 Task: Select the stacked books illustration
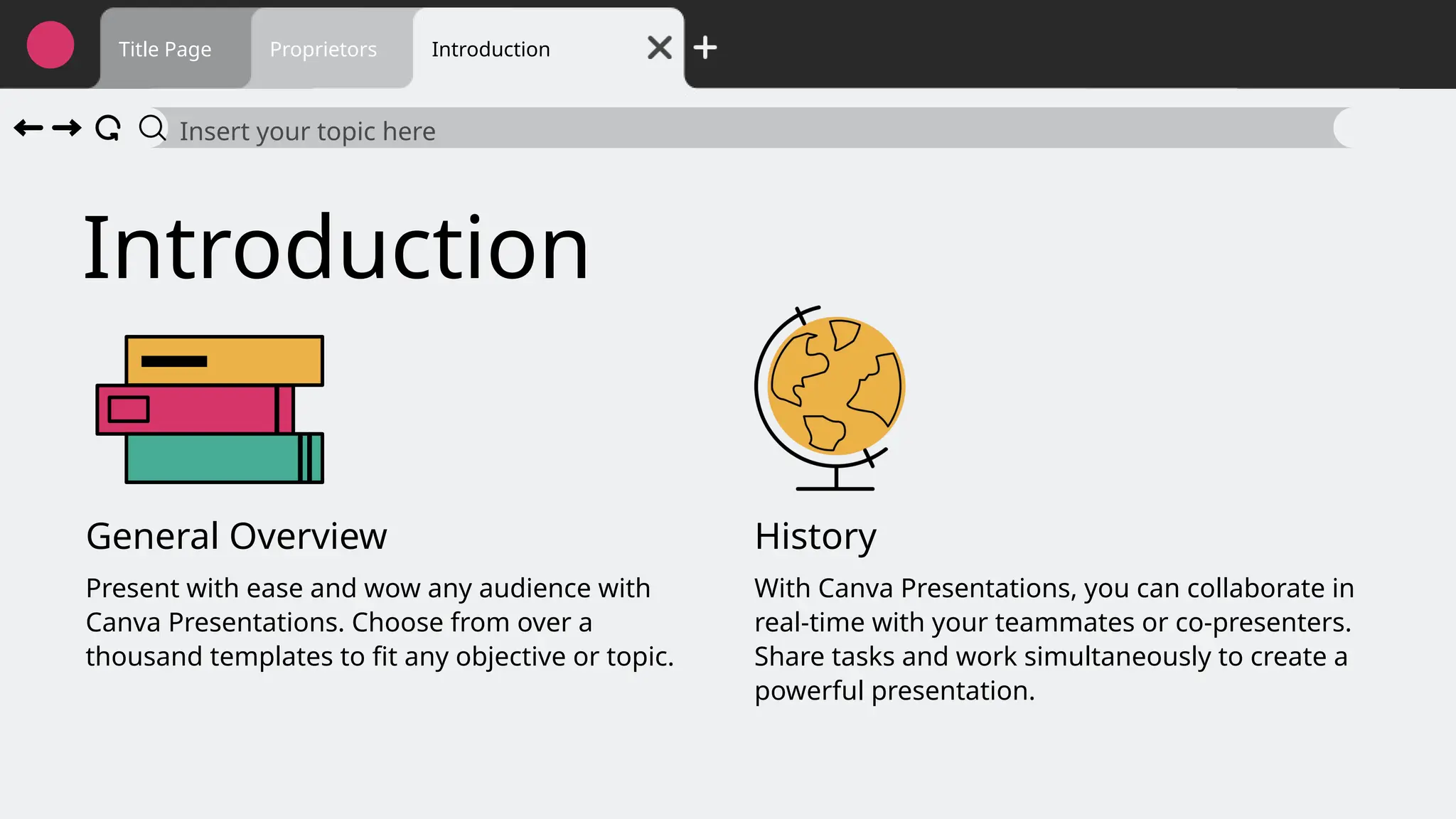click(x=210, y=410)
